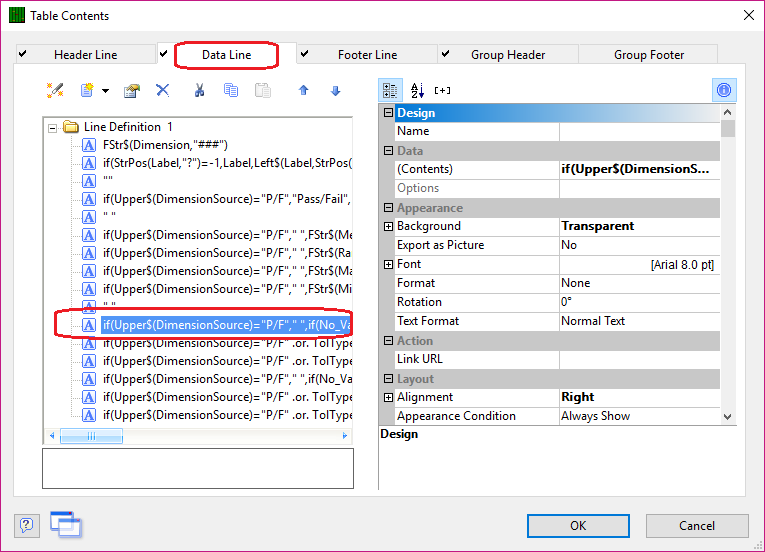
Task: Switch to the Group Header tab
Action: (508, 55)
